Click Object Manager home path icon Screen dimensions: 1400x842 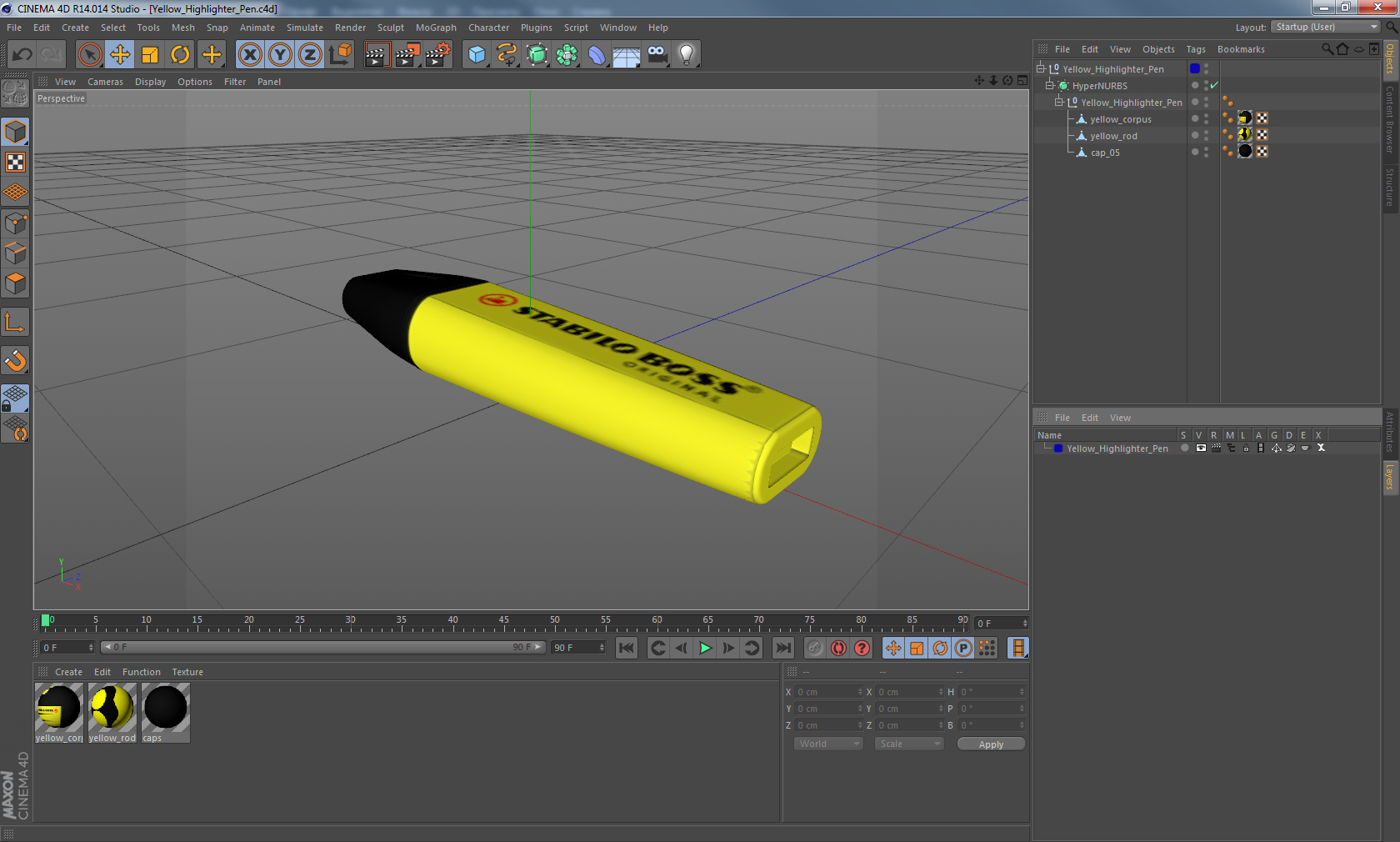point(1342,49)
